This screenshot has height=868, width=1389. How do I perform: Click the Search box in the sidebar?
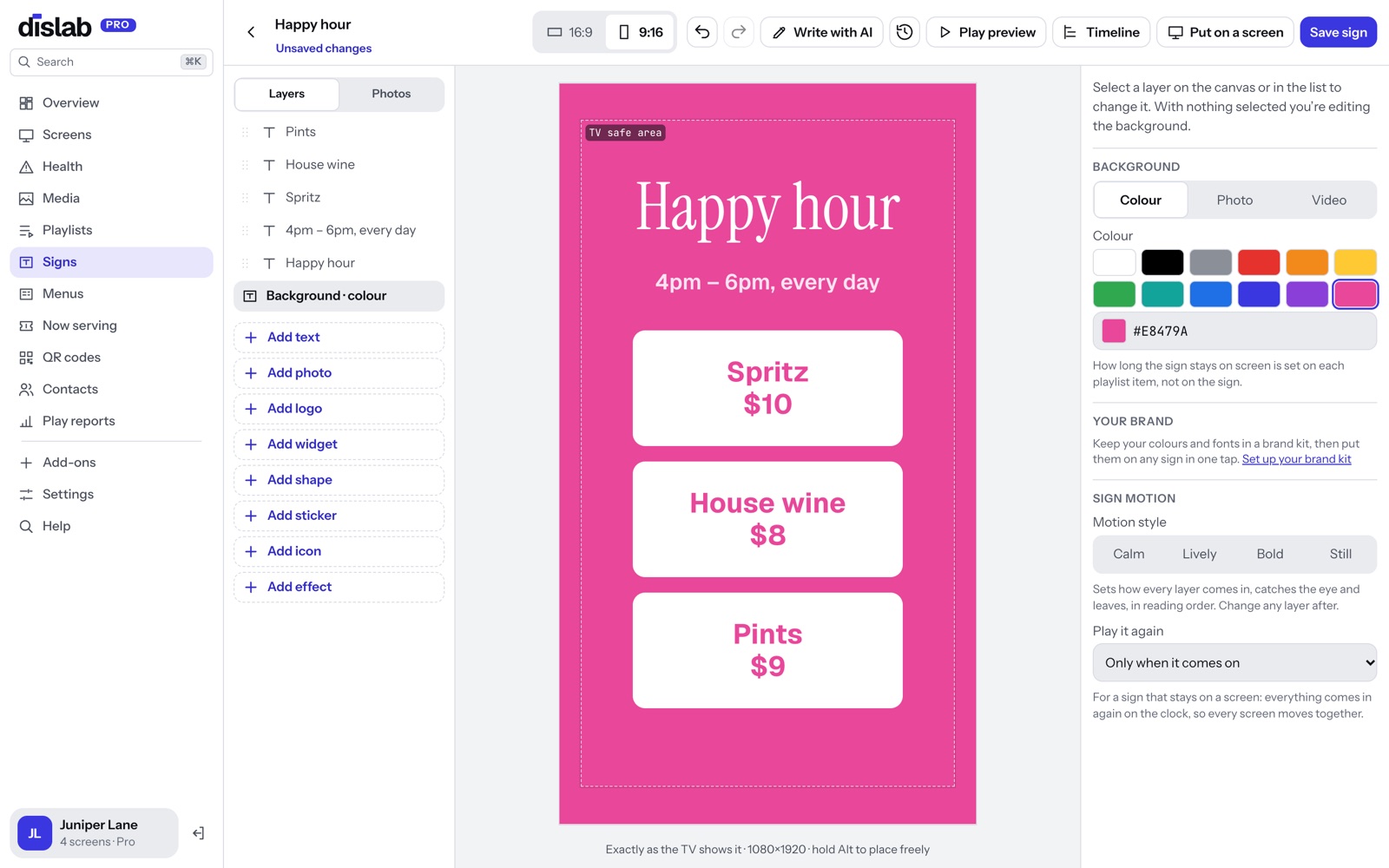(111, 62)
